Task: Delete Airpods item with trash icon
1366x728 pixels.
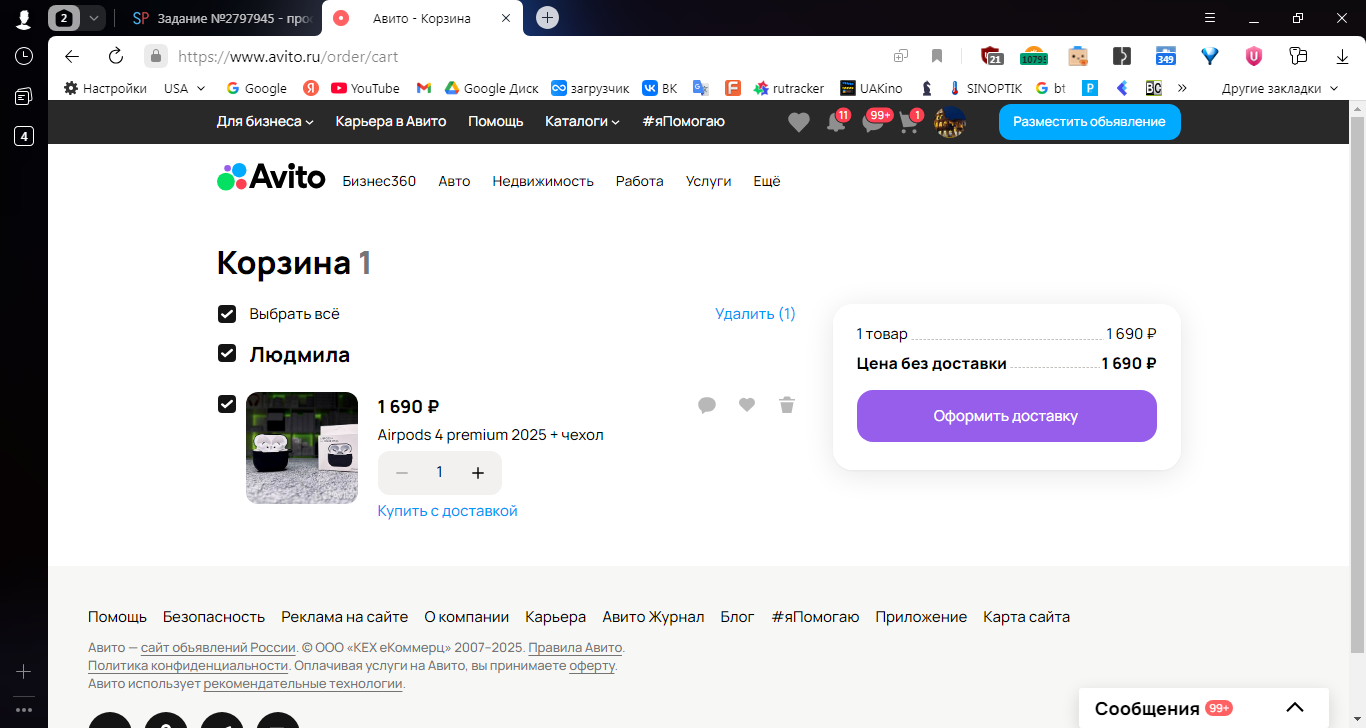Action: [x=787, y=404]
